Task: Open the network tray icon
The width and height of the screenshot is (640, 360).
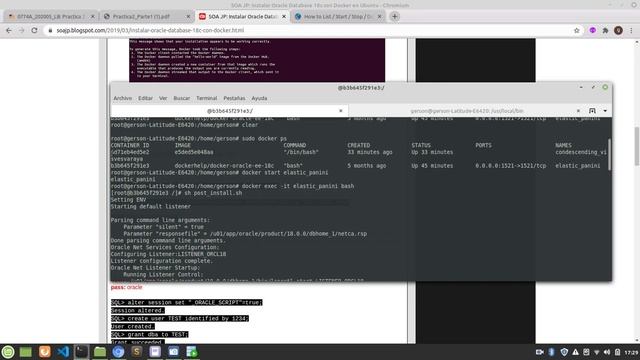Action: (597, 352)
